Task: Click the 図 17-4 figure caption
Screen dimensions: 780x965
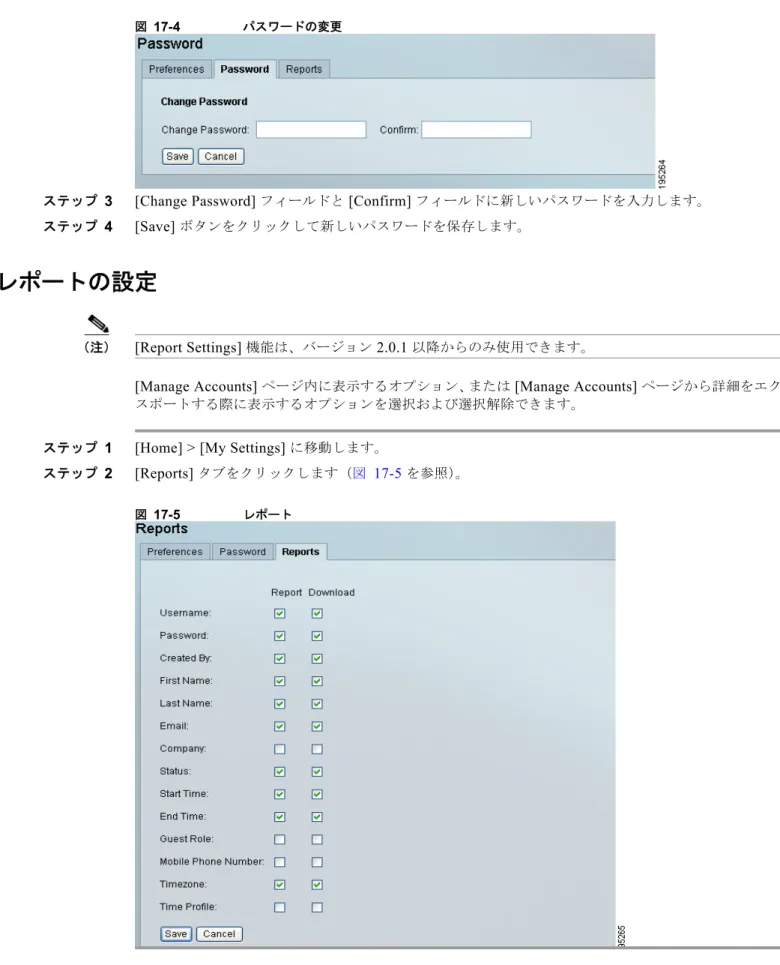Action: pos(238,26)
